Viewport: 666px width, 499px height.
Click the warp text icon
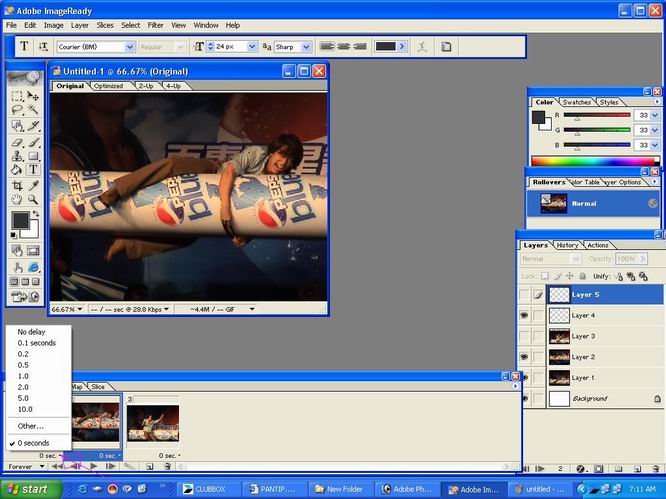[x=422, y=47]
